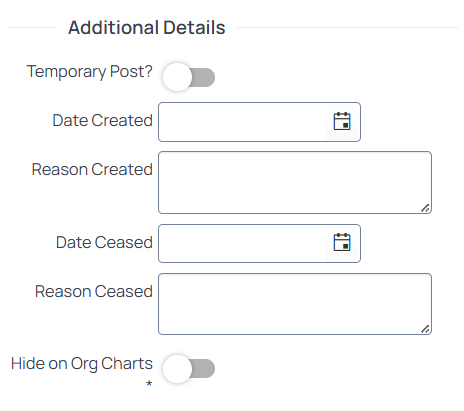Click the Reason Created resize handle
This screenshot has width=464, height=411.
425,208
